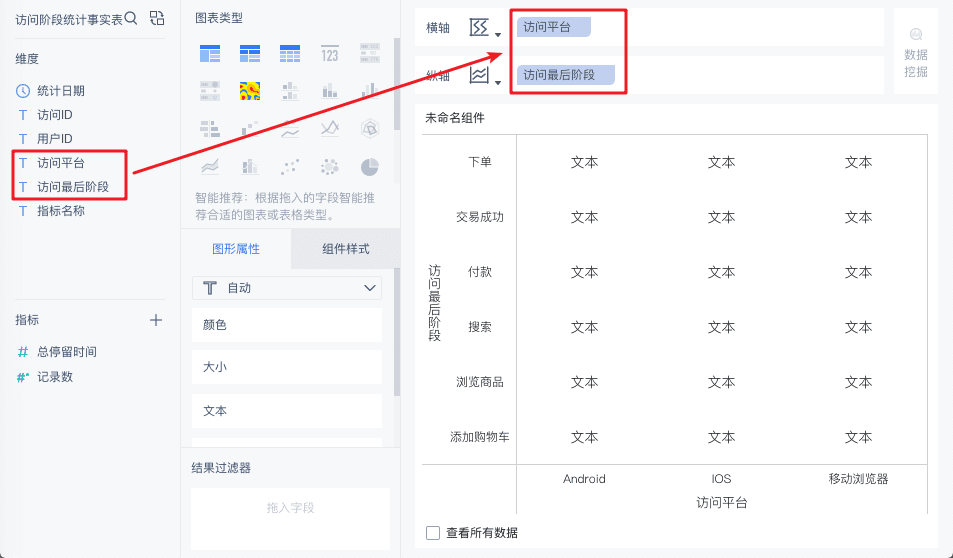Select the cross table chart type
The width and height of the screenshot is (953, 558).
(x=250, y=53)
